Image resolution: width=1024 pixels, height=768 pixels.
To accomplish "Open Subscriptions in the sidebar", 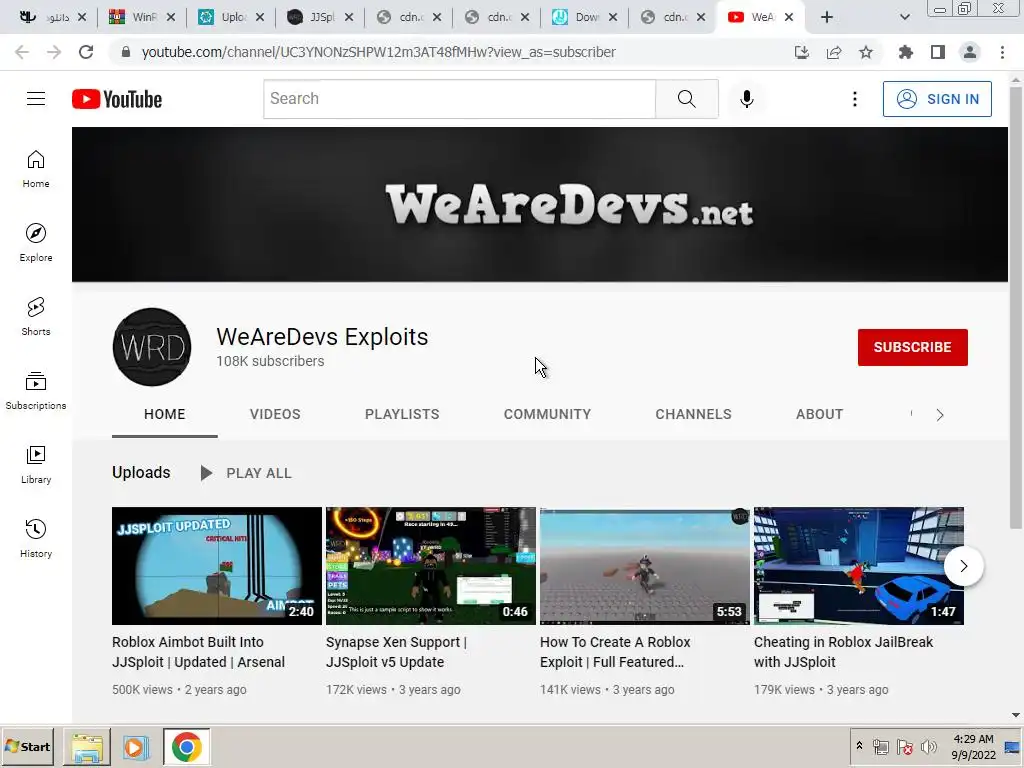I will click(36, 391).
